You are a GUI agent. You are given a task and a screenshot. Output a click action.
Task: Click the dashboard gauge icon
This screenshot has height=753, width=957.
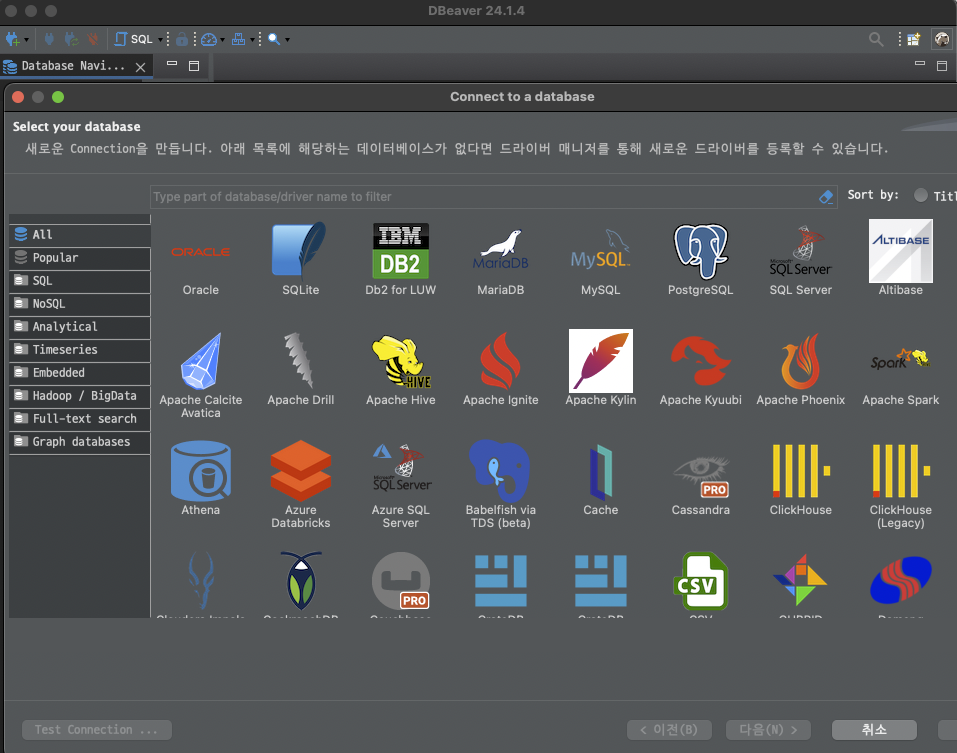click(209, 40)
